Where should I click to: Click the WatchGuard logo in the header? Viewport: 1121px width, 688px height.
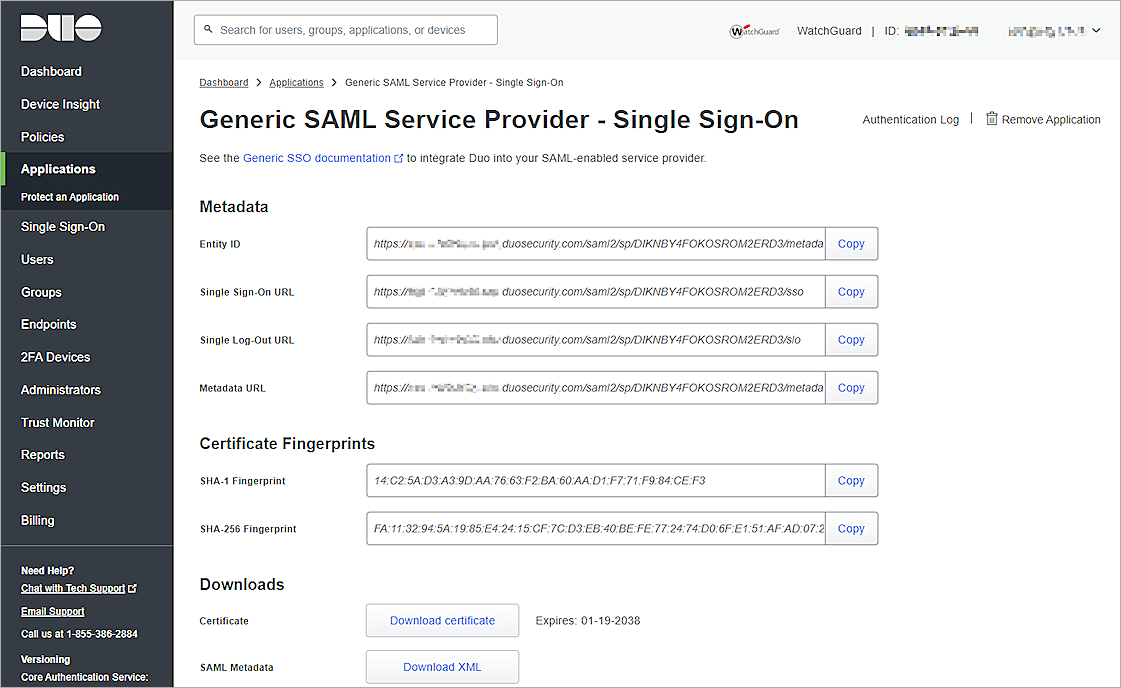point(754,30)
